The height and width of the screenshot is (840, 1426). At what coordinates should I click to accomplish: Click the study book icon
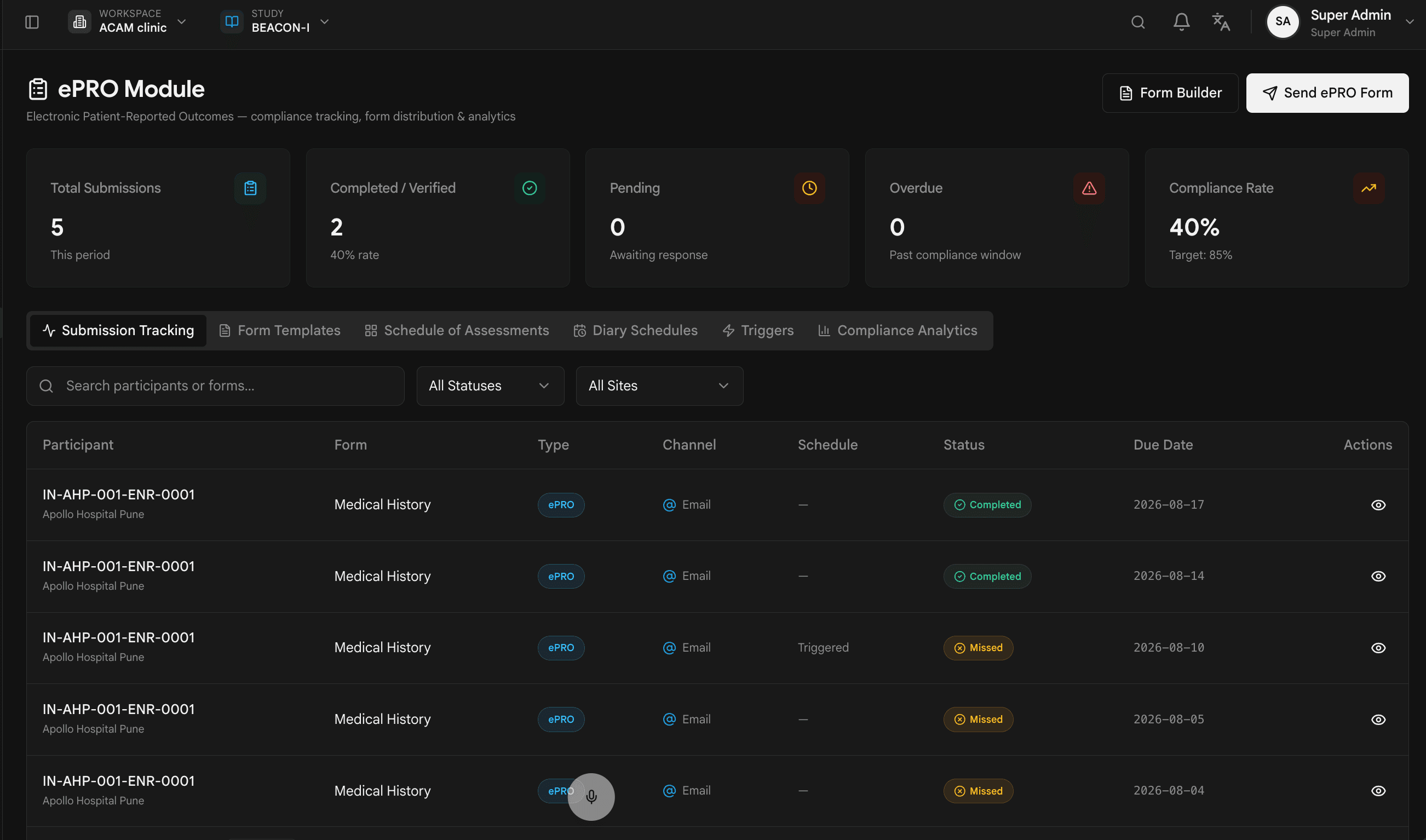tap(232, 22)
